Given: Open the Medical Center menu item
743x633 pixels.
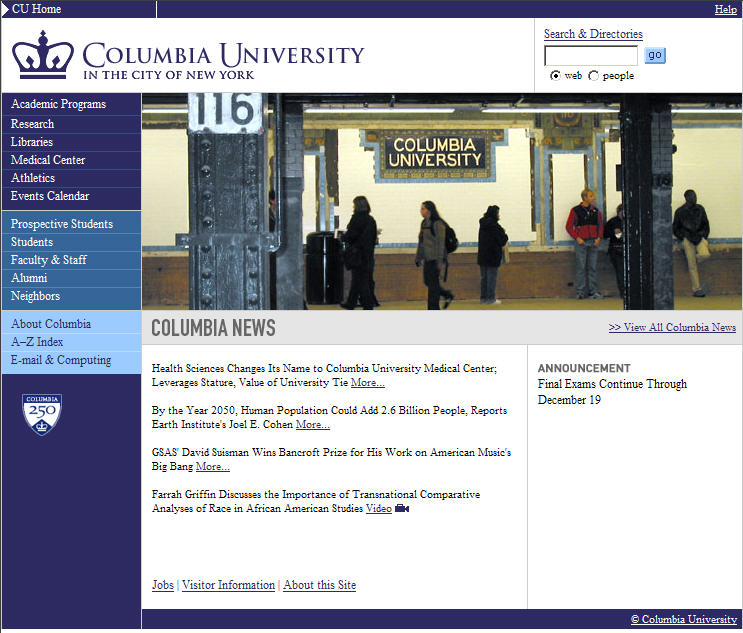Looking at the screenshot, I should [48, 160].
